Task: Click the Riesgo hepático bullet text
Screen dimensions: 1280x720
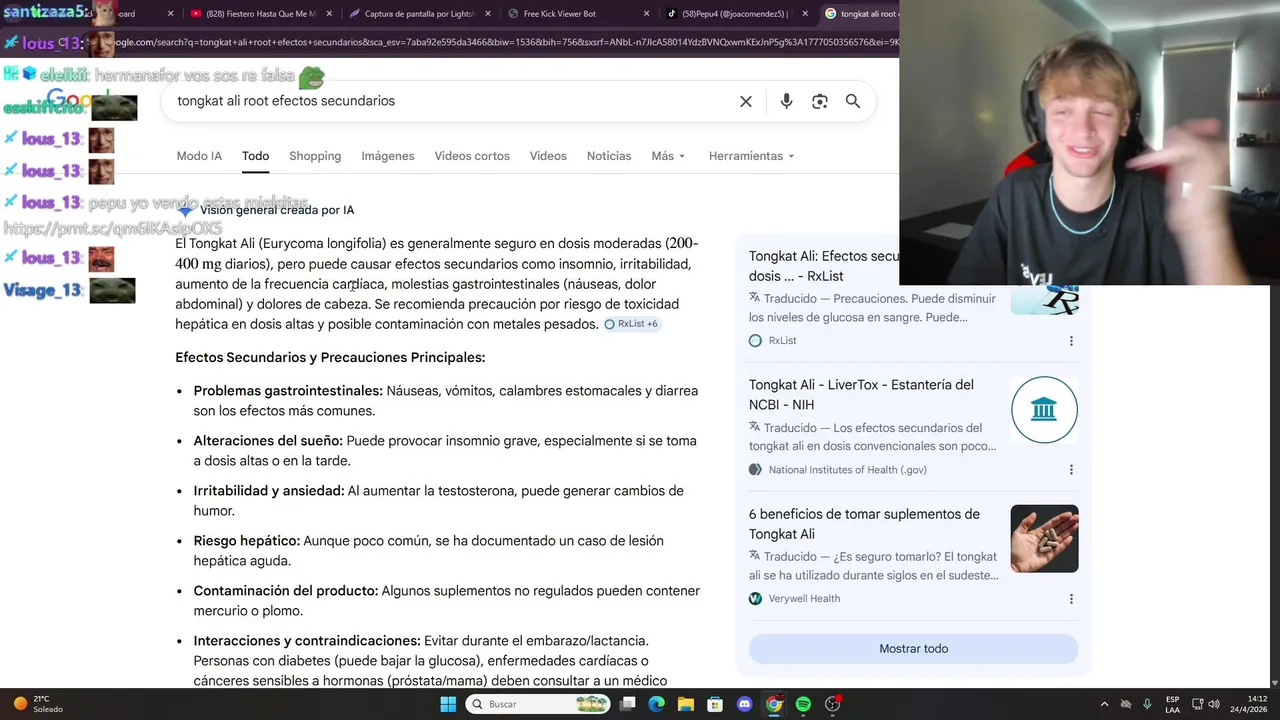Action: click(x=429, y=551)
